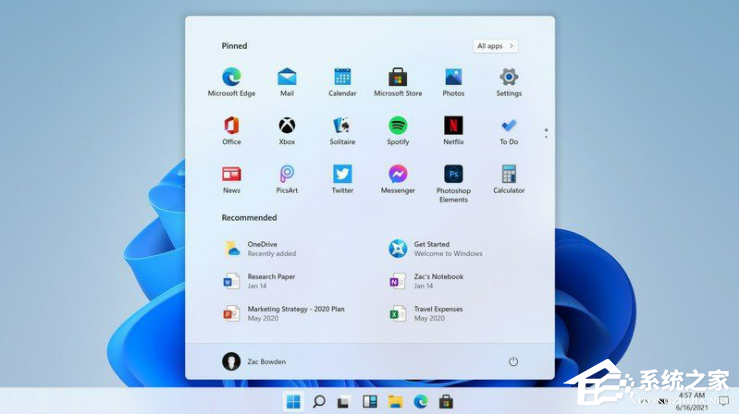Open the News app
The height and width of the screenshot is (414, 739).
click(231, 179)
